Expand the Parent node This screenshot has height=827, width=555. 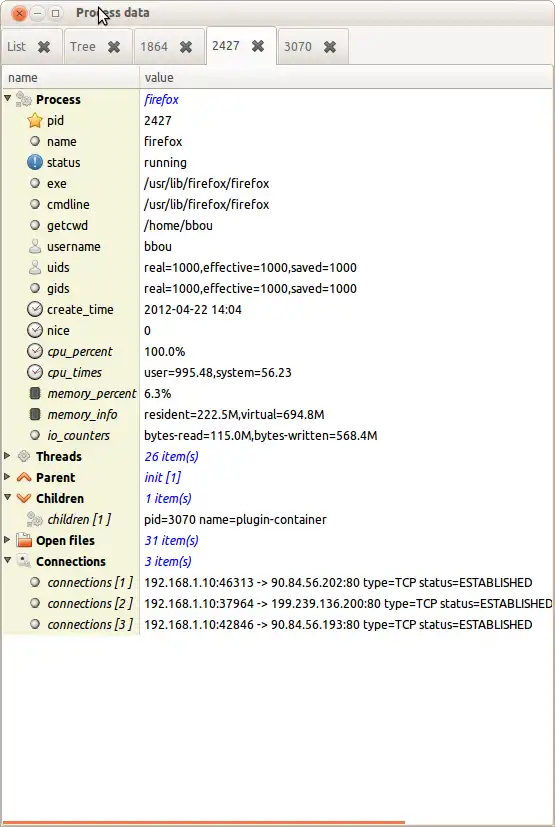tap(7, 477)
